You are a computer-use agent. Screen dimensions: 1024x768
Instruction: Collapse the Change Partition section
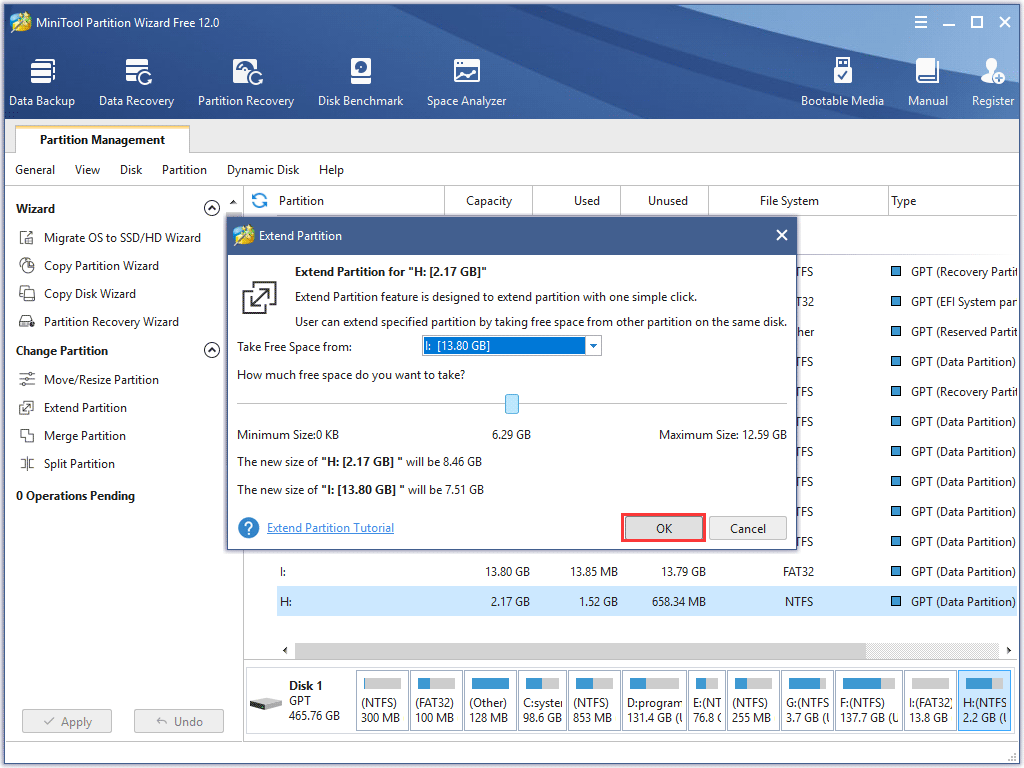click(x=212, y=350)
